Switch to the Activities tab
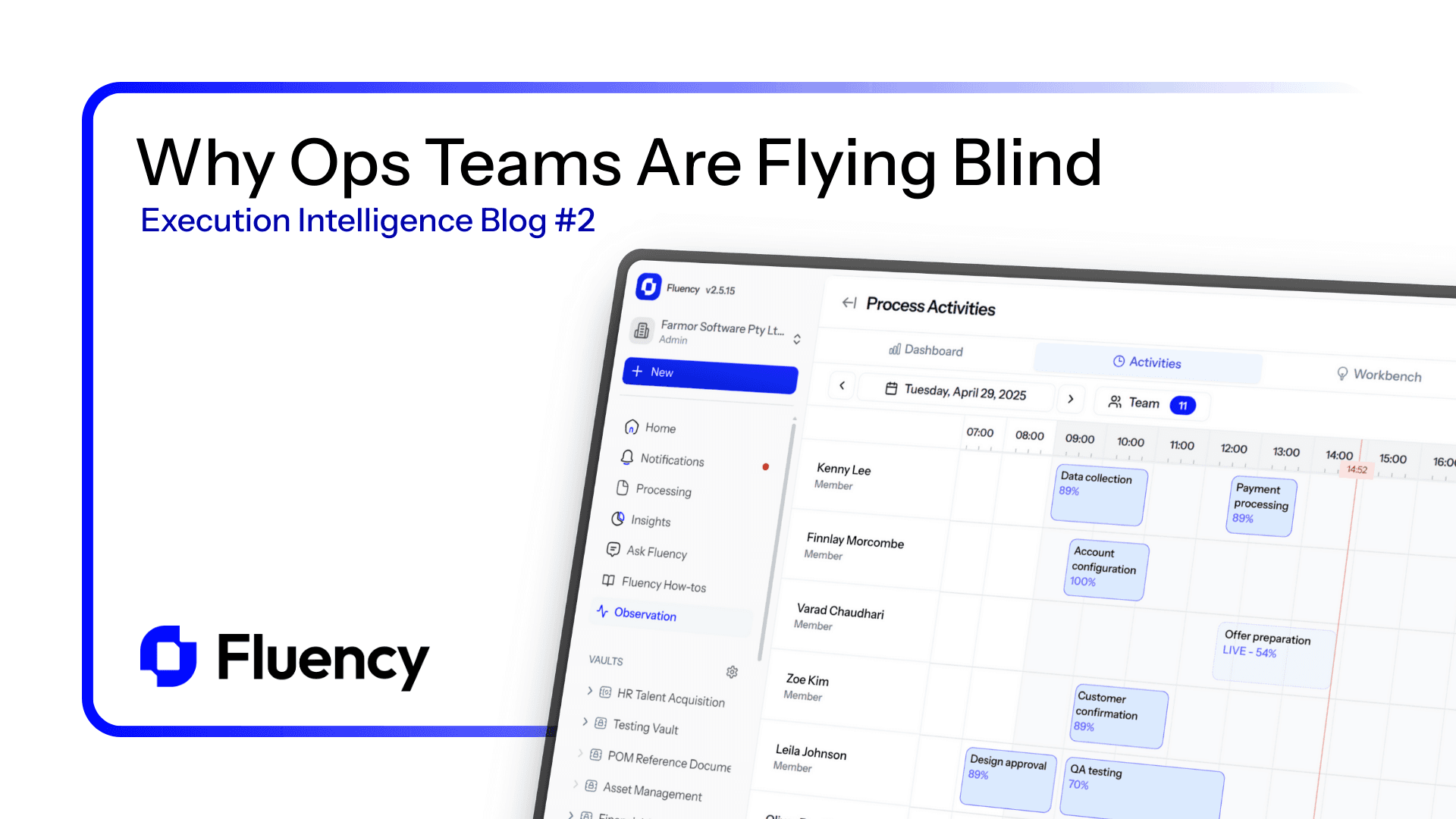This screenshot has width=1456, height=819. click(x=1147, y=362)
